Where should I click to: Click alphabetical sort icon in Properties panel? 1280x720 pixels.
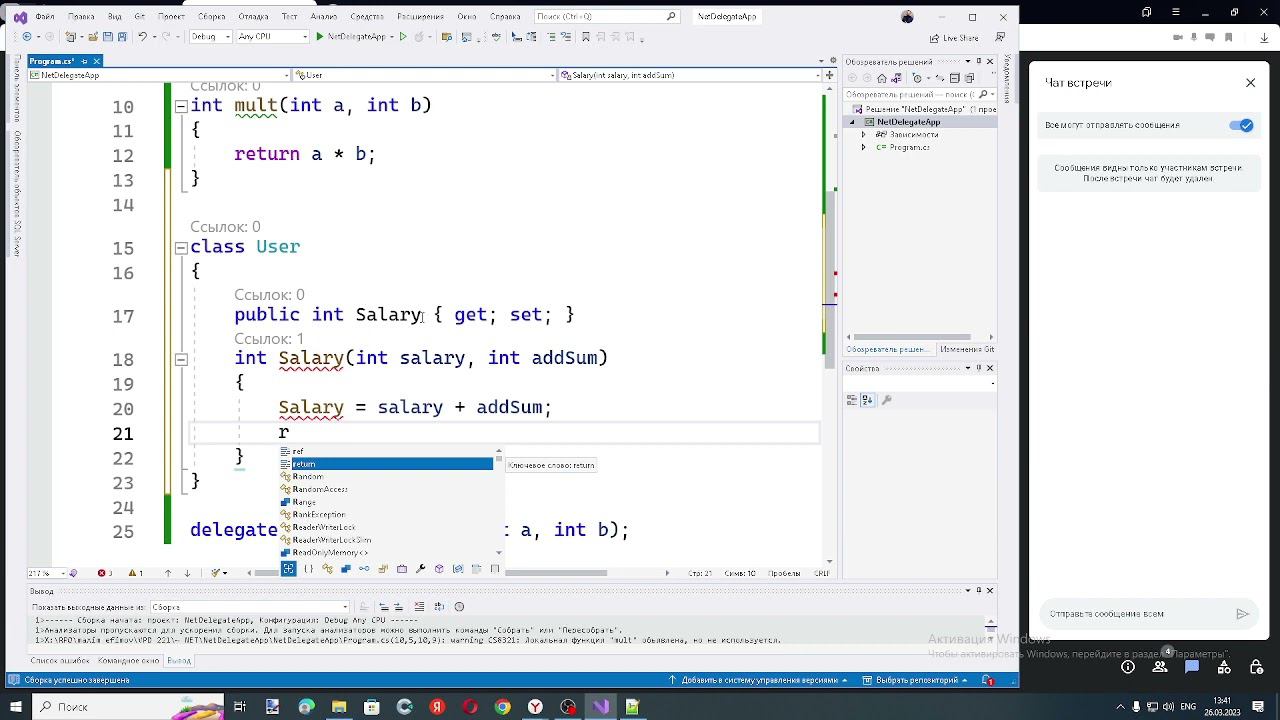pyautogui.click(x=869, y=400)
